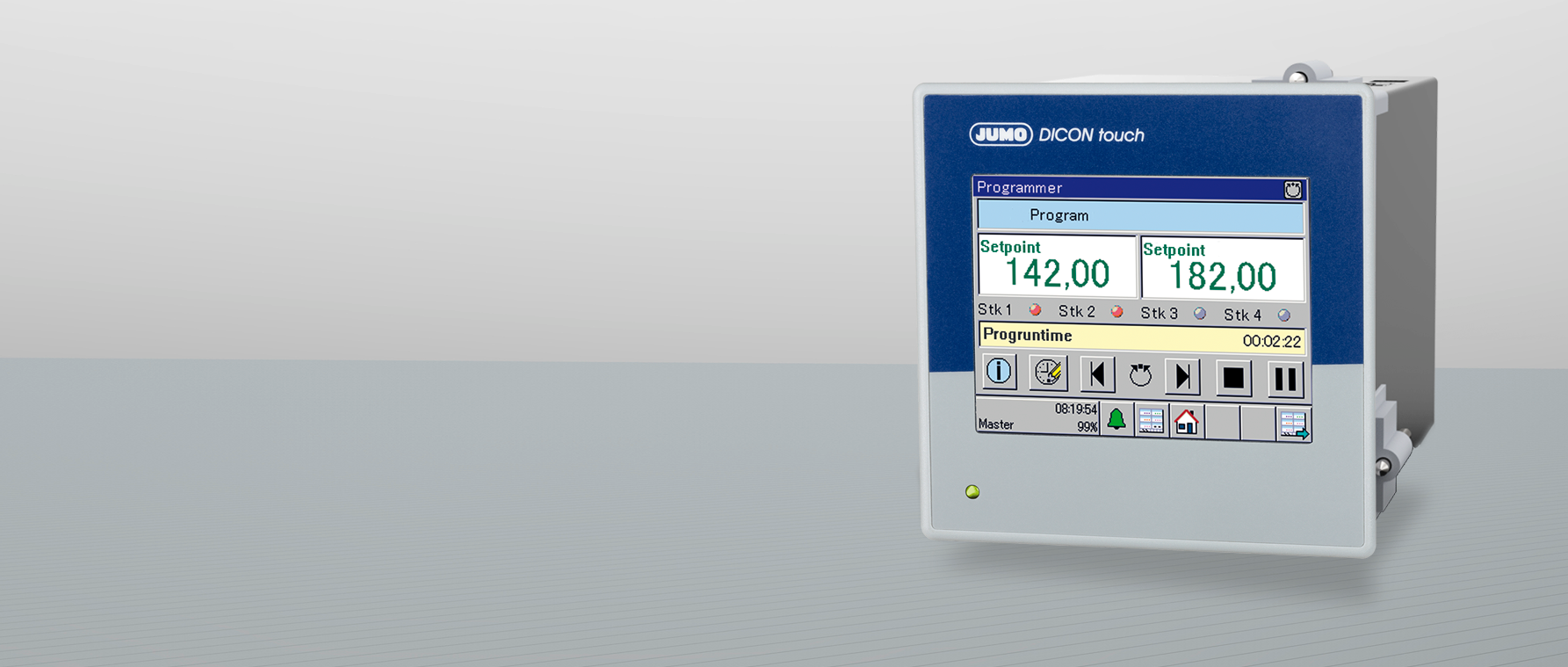
Task: Open the device menu grid icon
Action: coord(1151,421)
